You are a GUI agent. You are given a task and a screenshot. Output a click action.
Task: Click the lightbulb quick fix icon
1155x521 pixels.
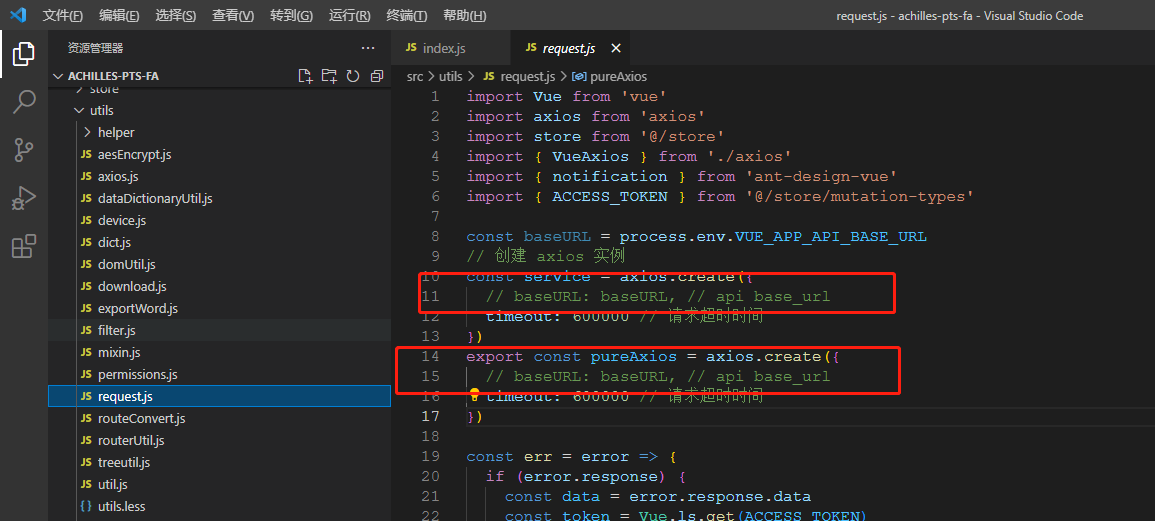click(474, 395)
